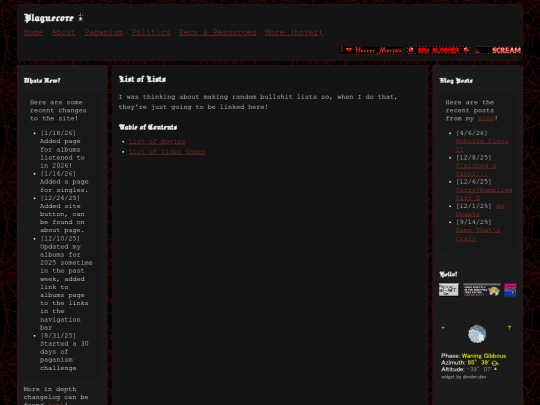Click the List of Lists heading
Image resolution: width=540 pixels, height=405 pixels.
pyautogui.click(x=142, y=79)
